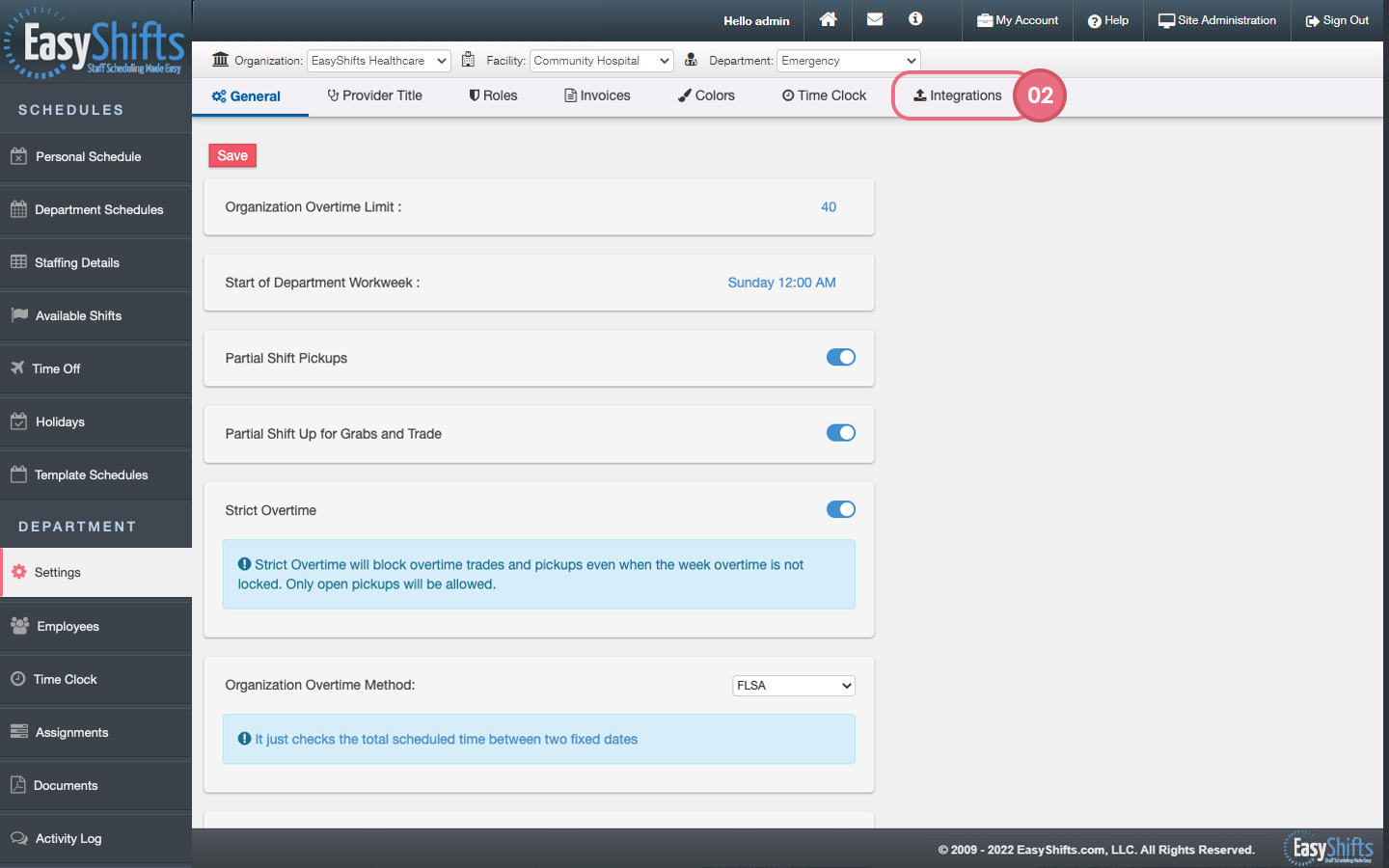This screenshot has width=1389, height=868.
Task: Toggle the Partial Shift Pickups switch
Action: 840,358
